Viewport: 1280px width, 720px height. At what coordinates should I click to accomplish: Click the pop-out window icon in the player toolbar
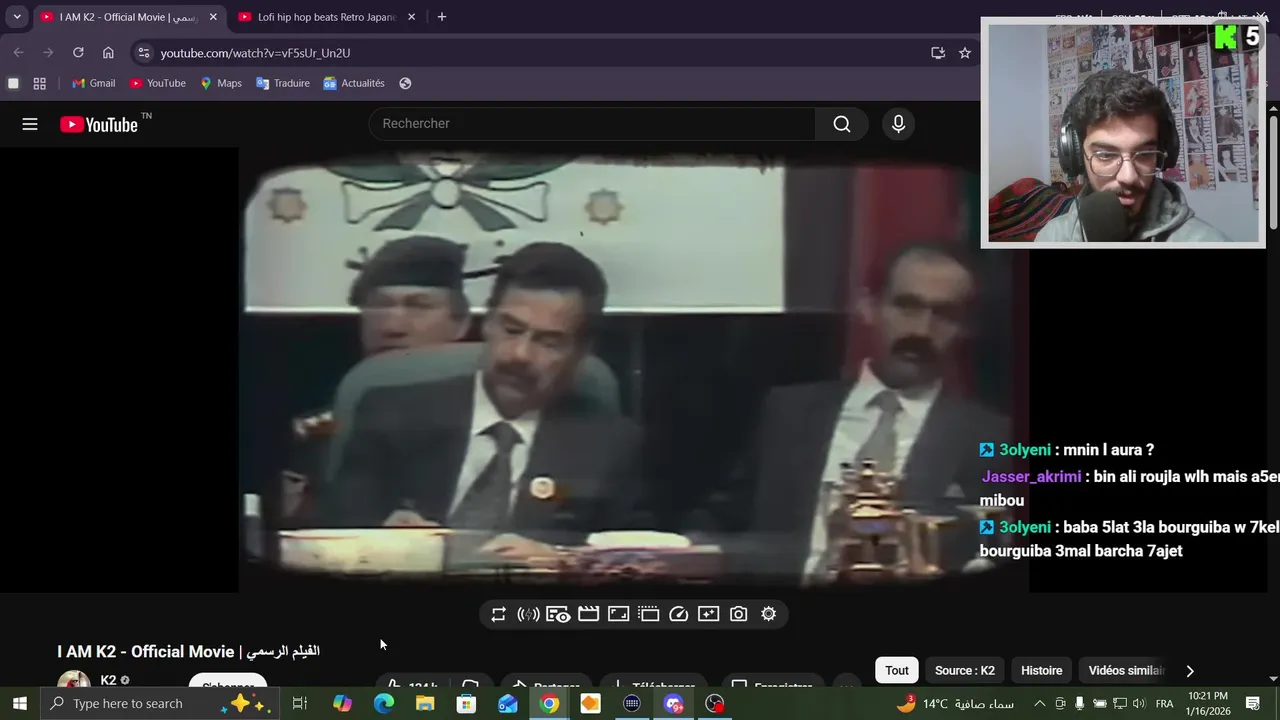(x=648, y=614)
